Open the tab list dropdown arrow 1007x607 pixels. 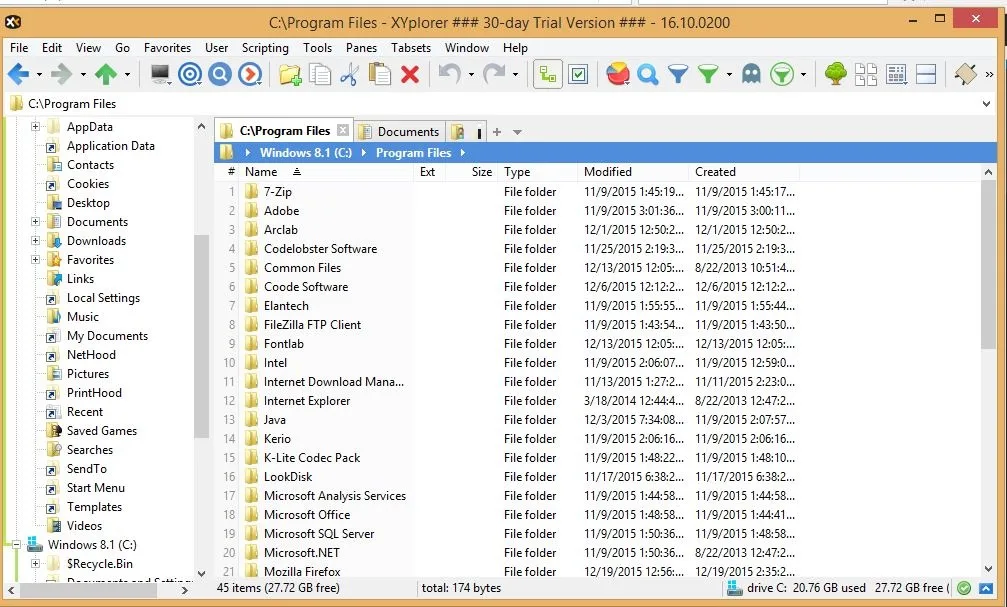tap(517, 132)
